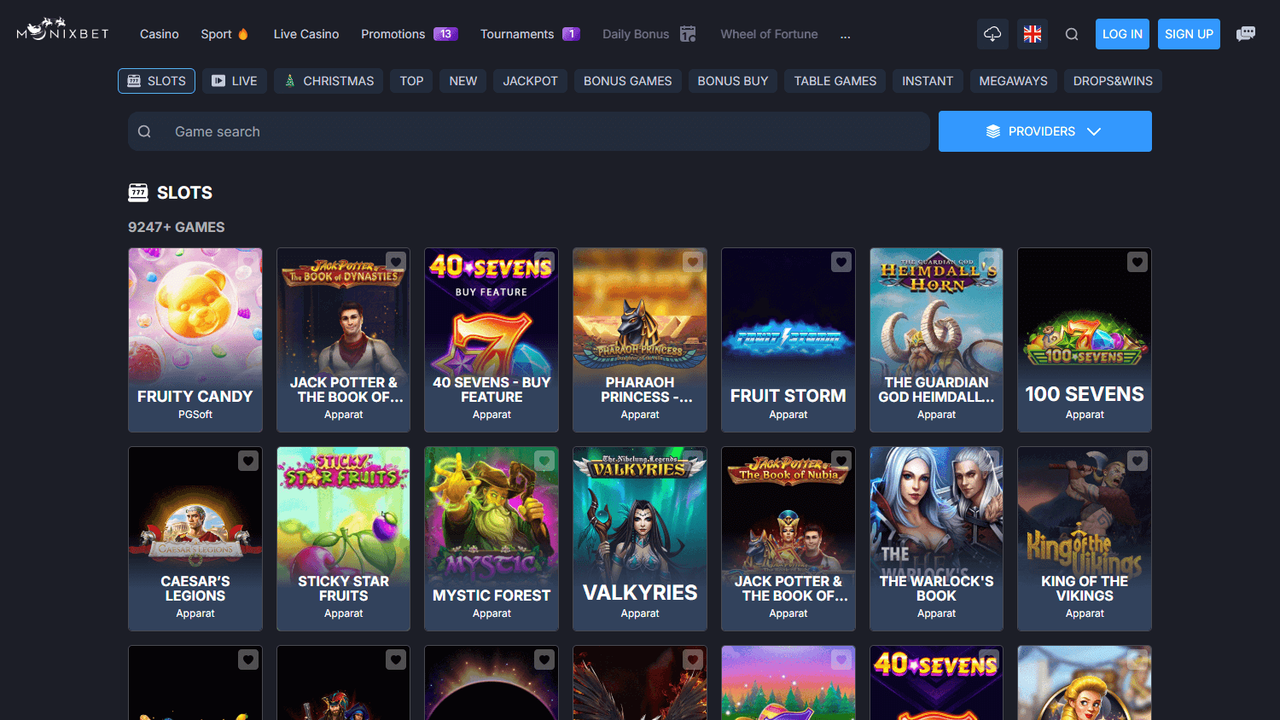Click the chevron arrow on Providers button
Viewport: 1280px width, 720px height.
[1094, 132]
